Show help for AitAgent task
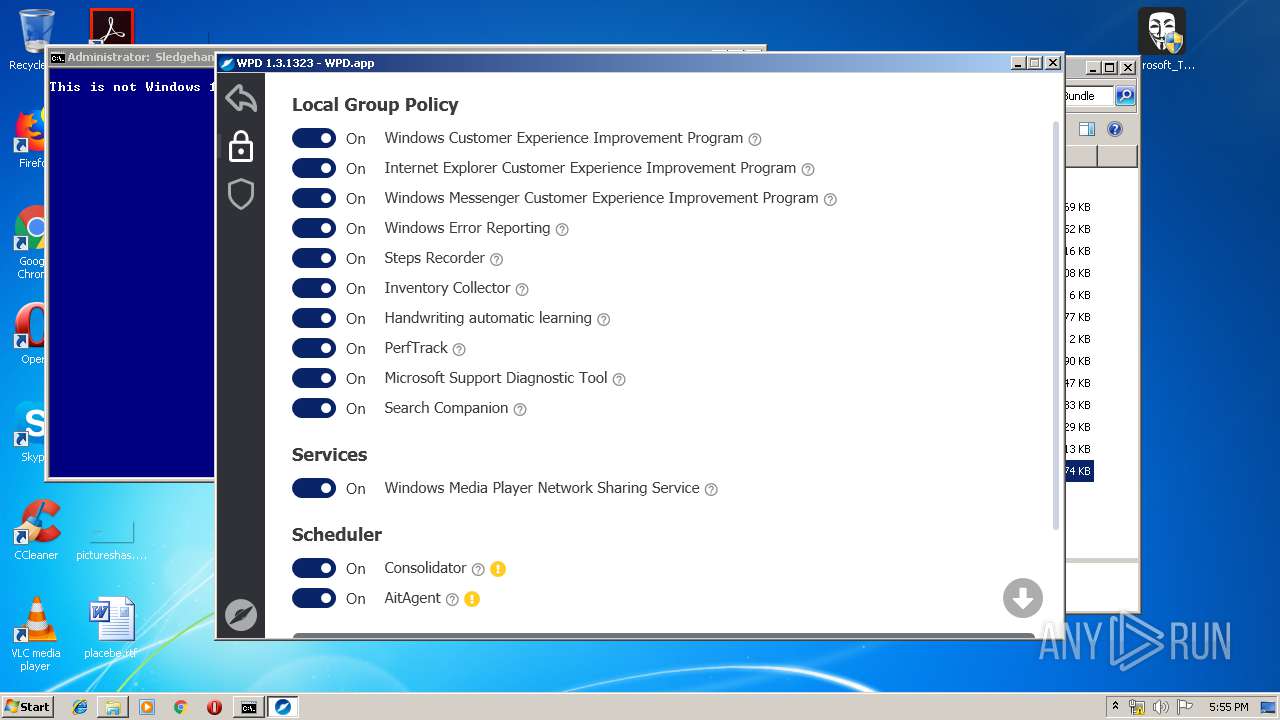This screenshot has height=720, width=1280. 452,599
